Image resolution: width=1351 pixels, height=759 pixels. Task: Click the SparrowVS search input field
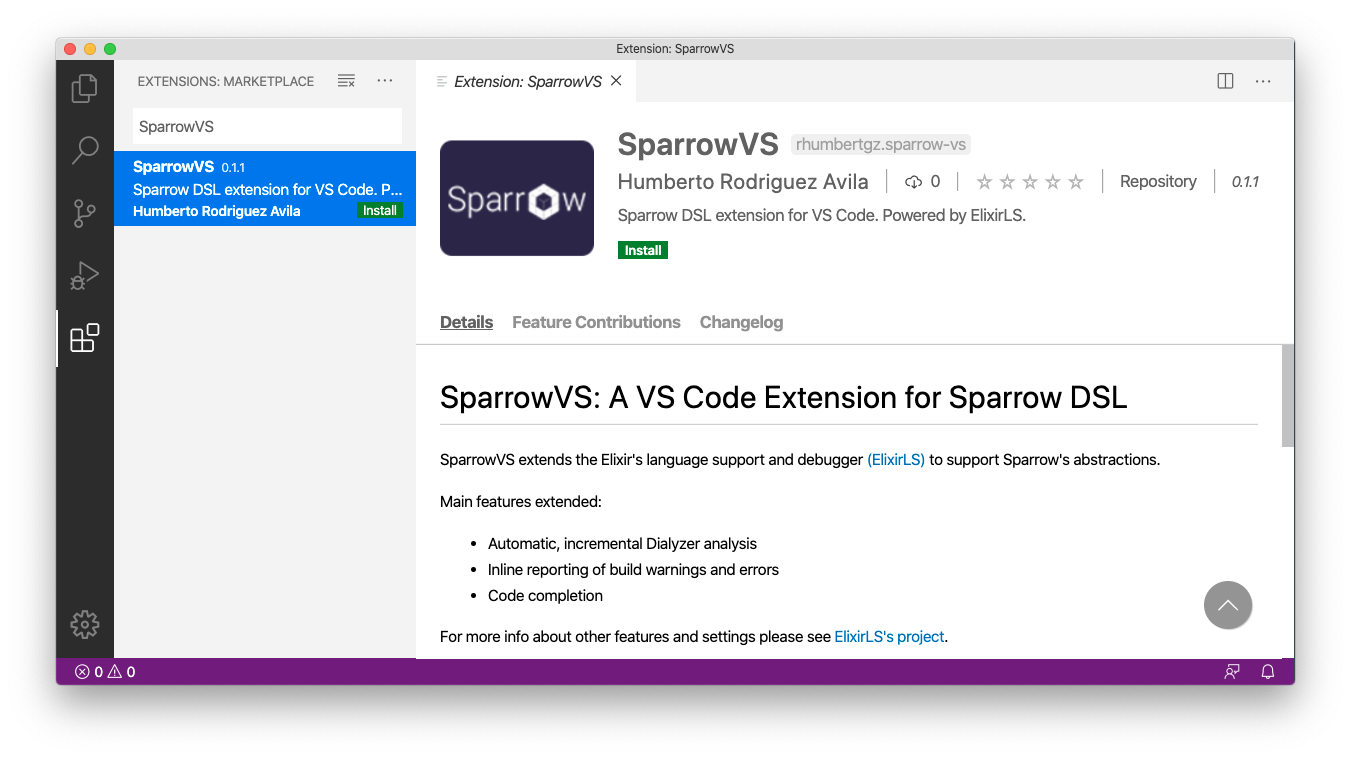[x=267, y=127]
